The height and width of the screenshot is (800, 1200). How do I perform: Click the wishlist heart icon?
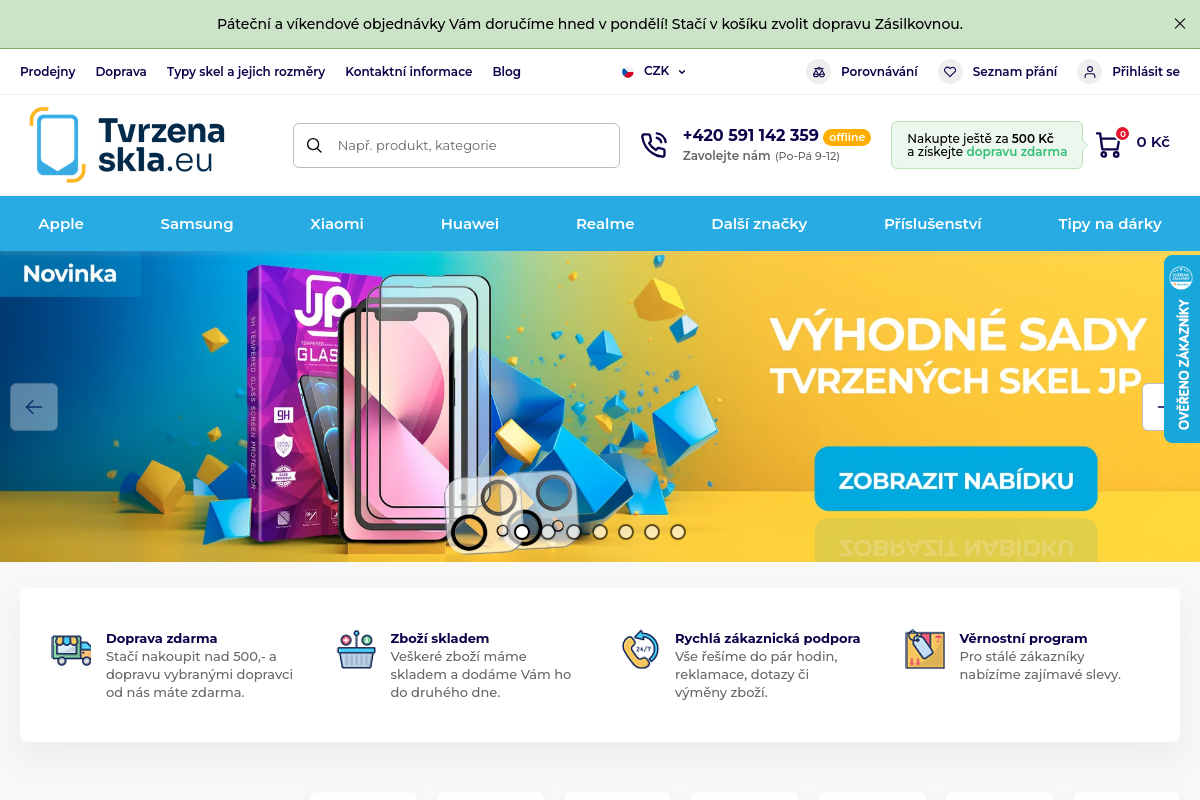950,72
